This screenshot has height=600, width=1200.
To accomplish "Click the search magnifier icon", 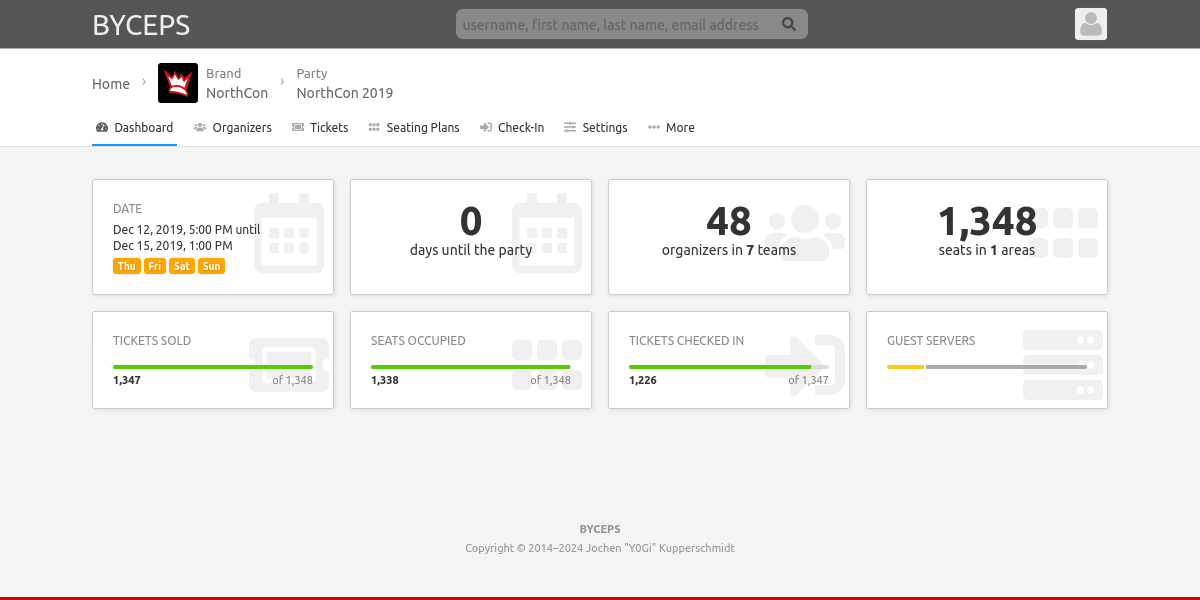I will (x=789, y=25).
